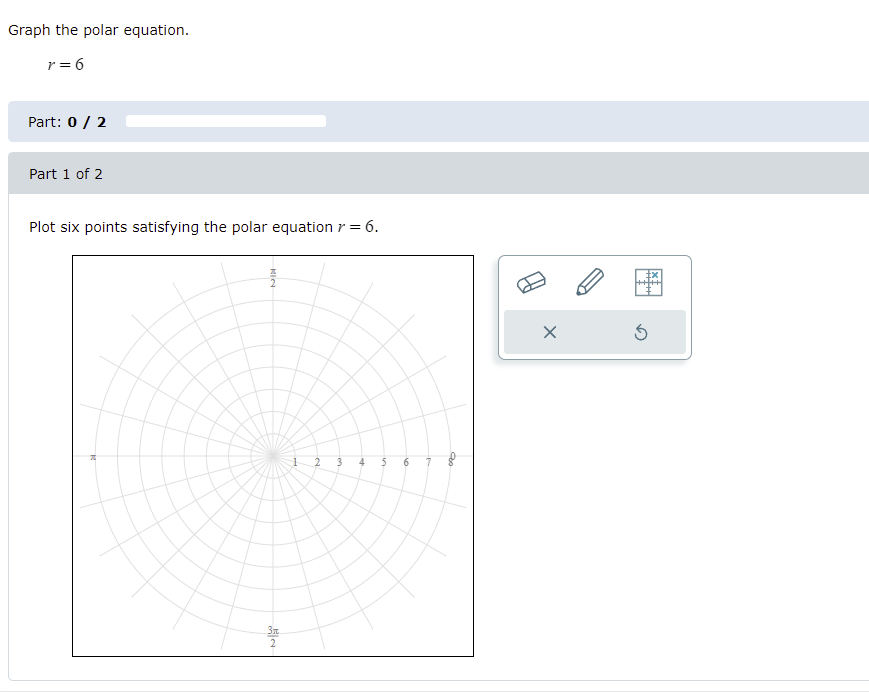Select the eraser tool in the graphing toolbar
This screenshot has height=693, width=869.
coord(531,282)
